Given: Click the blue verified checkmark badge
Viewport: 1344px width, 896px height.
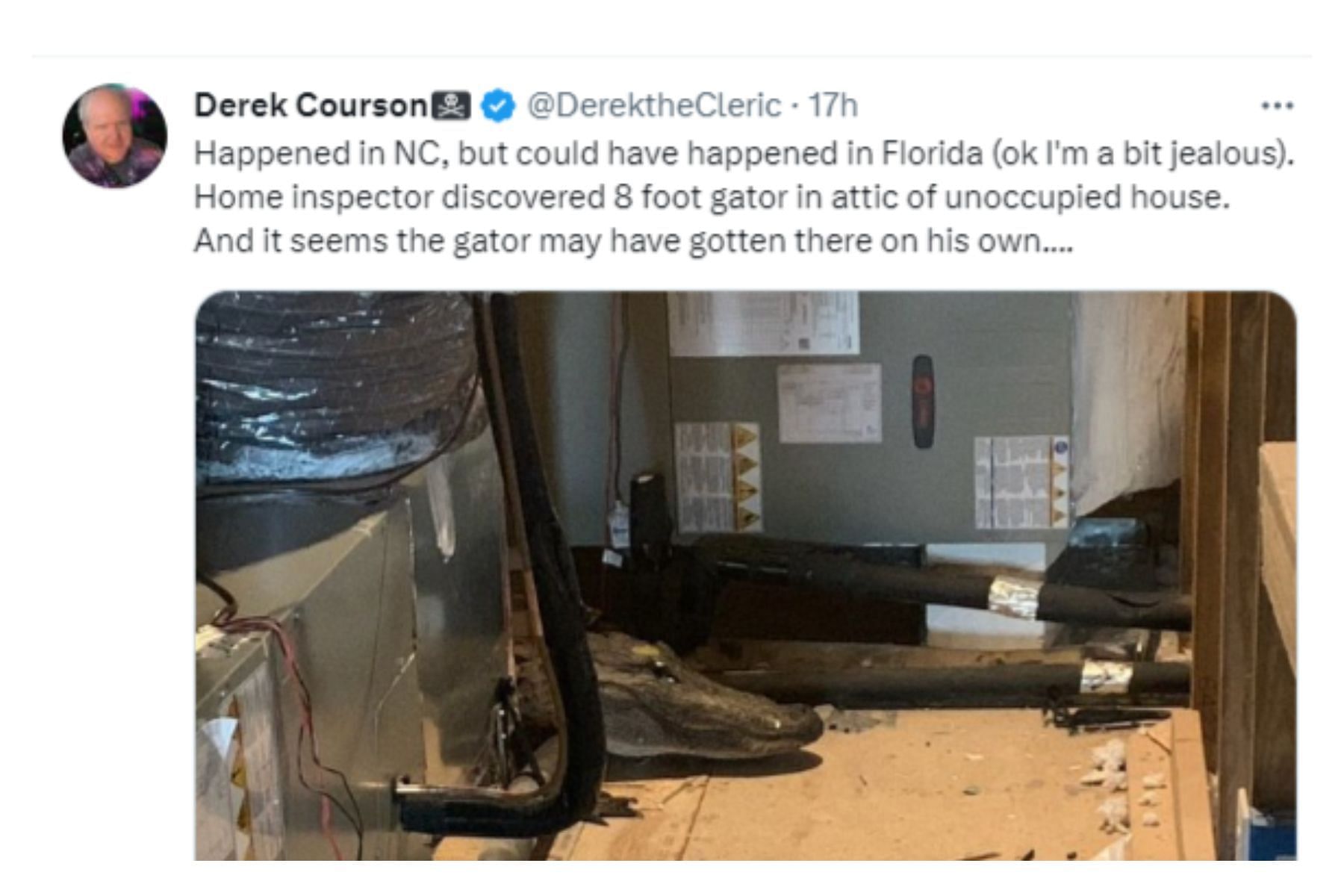Looking at the screenshot, I should (498, 105).
